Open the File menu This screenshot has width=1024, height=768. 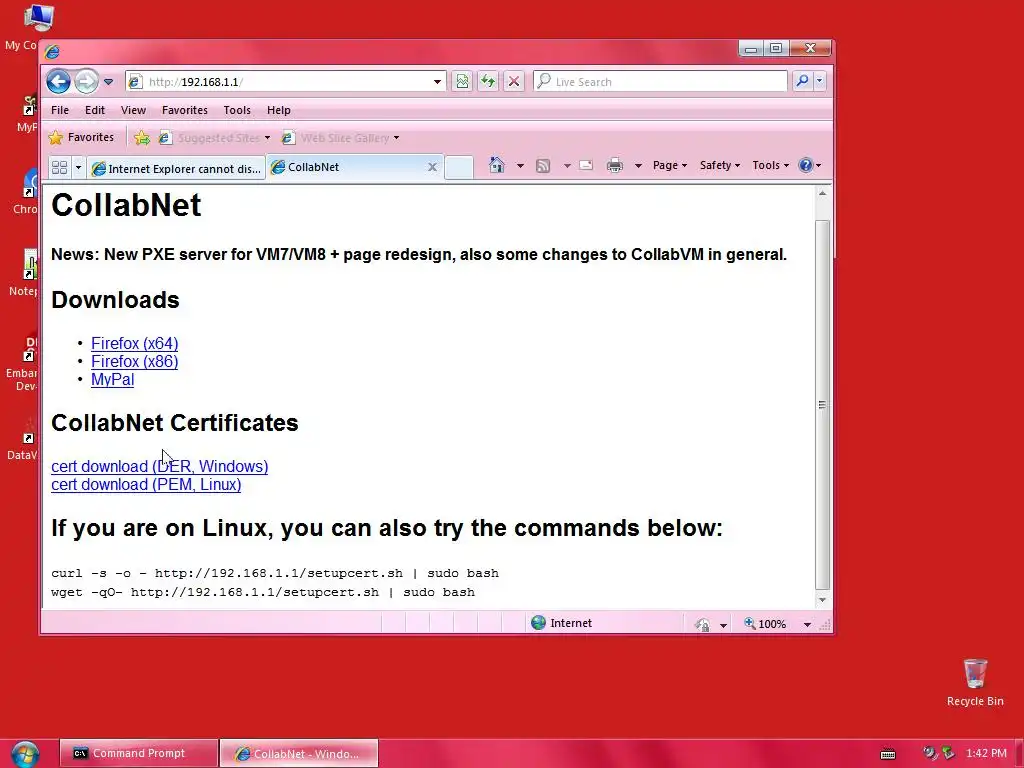(x=60, y=110)
